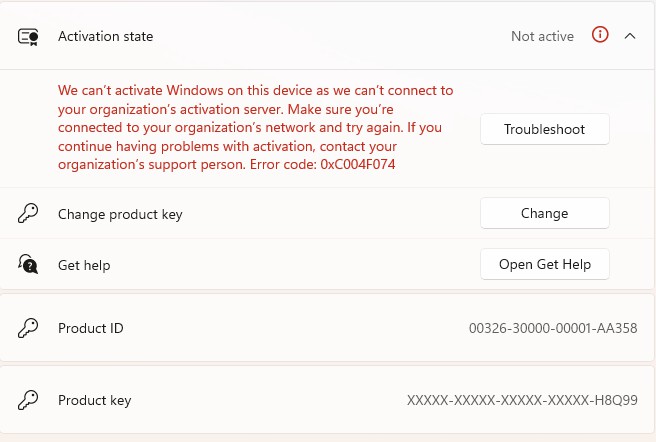Click the Troubleshoot button

(x=545, y=129)
